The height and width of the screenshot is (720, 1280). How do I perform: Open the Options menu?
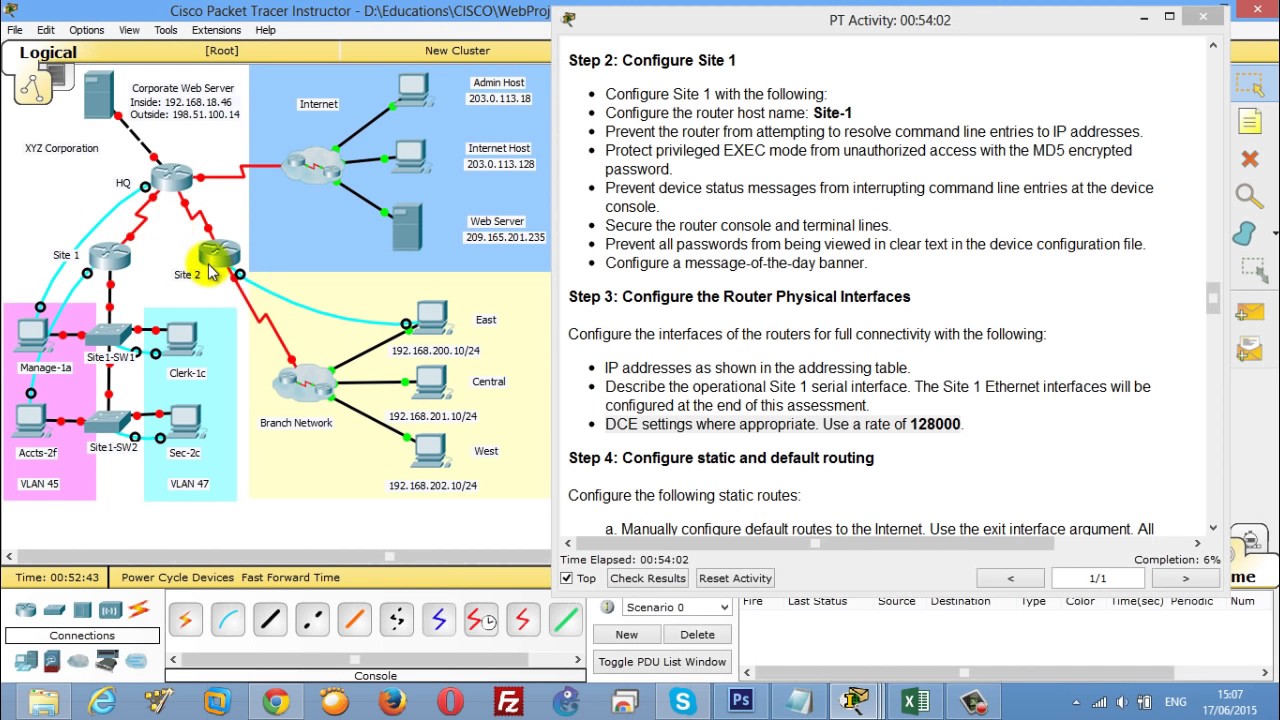pos(87,30)
